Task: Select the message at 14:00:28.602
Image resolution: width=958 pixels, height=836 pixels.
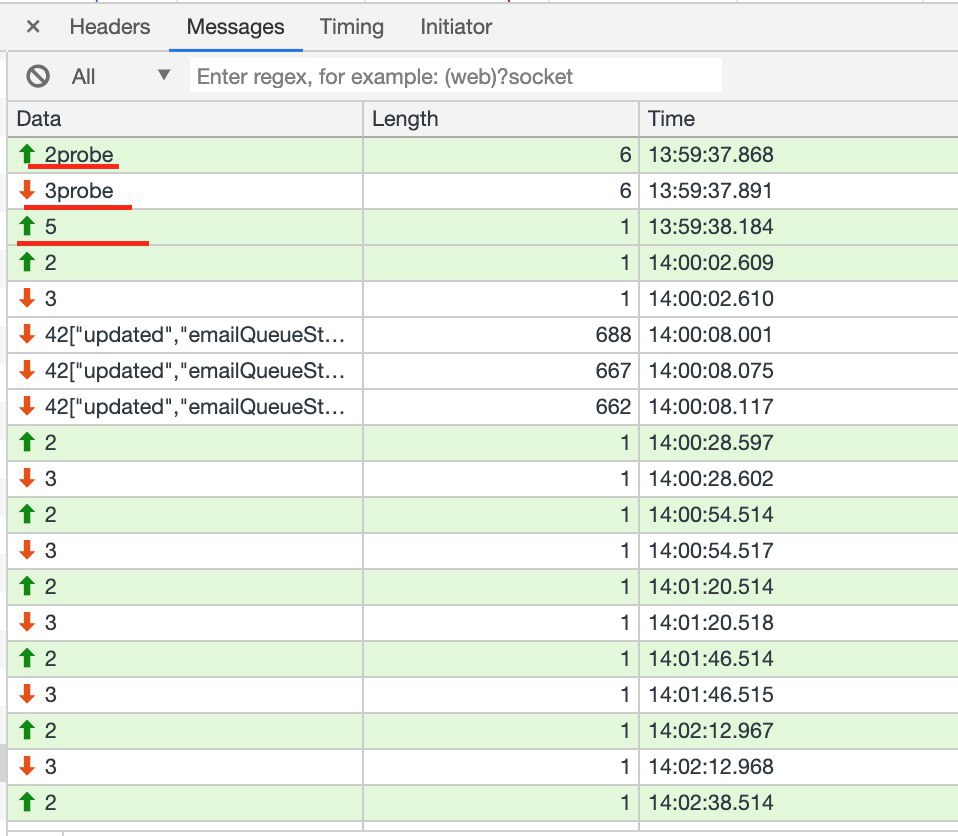Action: point(483,478)
